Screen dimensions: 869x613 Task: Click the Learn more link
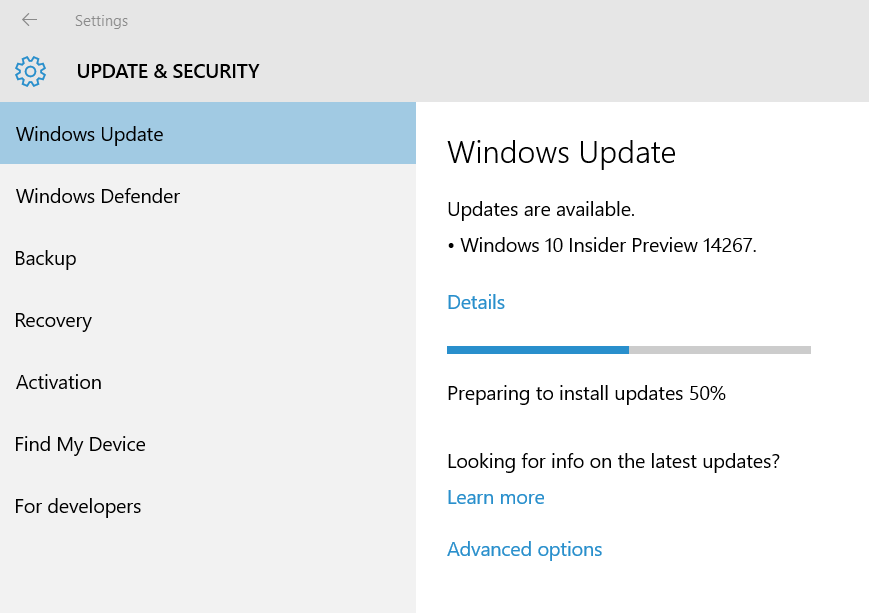[x=496, y=497]
